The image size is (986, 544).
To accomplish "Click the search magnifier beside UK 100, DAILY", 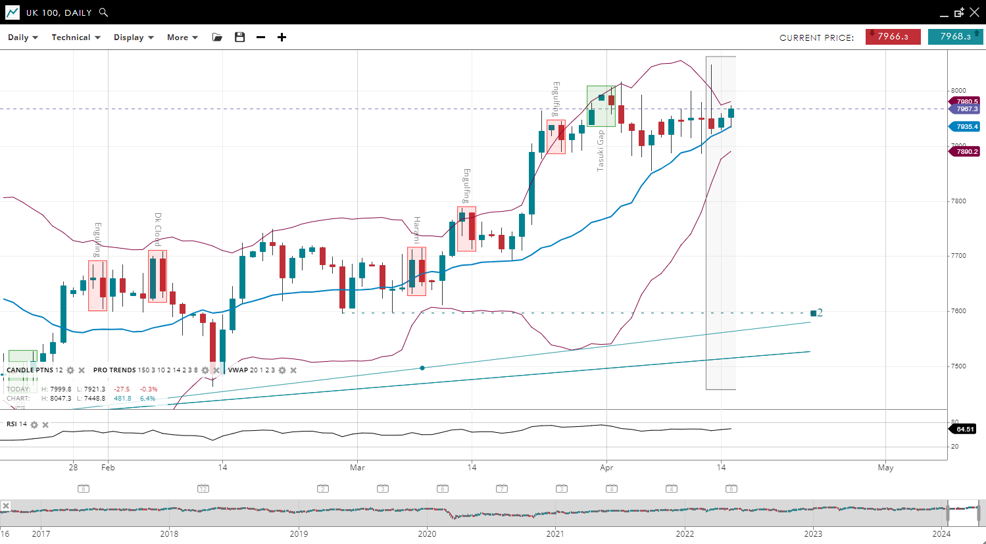I will 103,13.
